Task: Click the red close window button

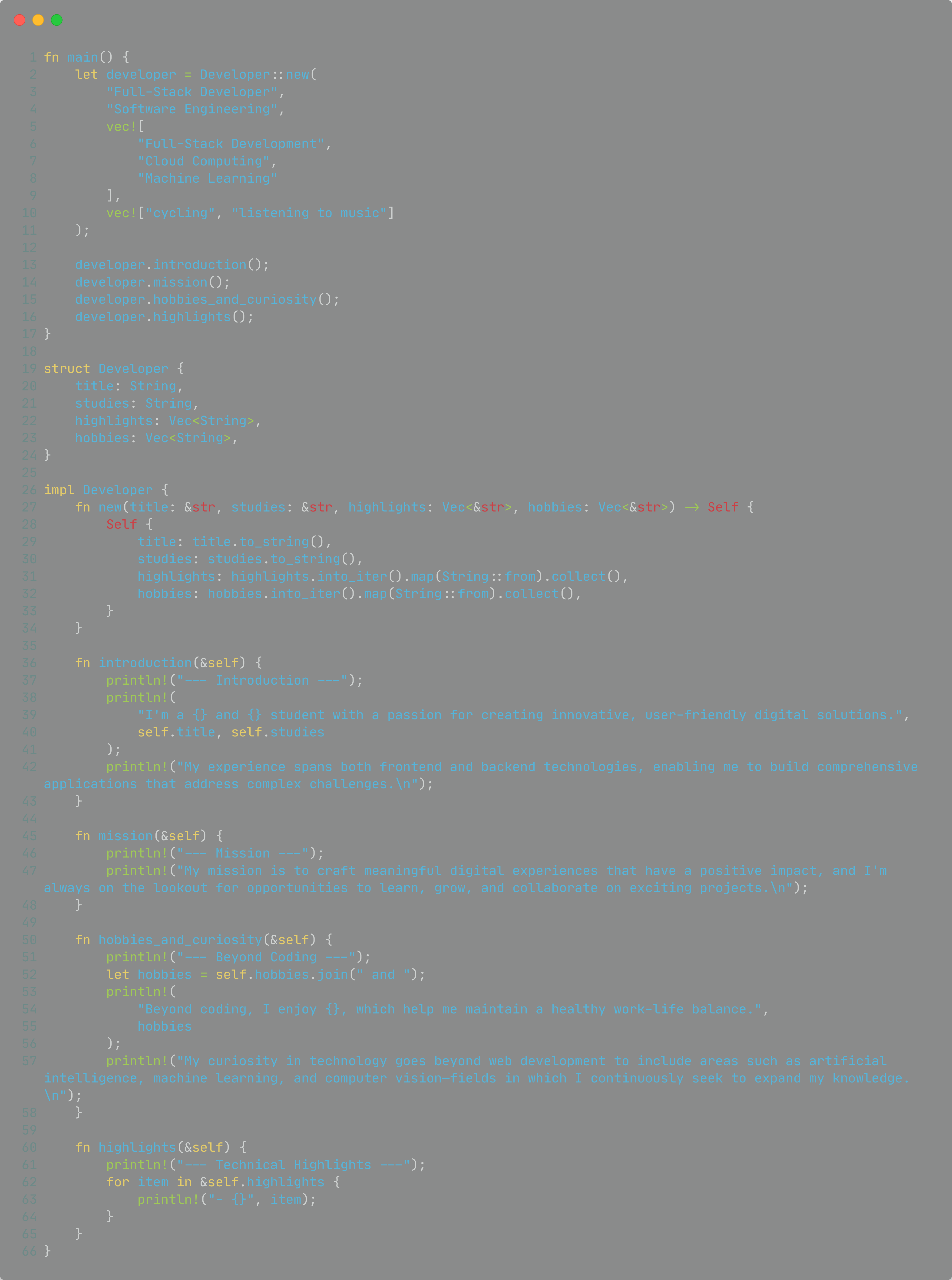Action: click(x=20, y=20)
